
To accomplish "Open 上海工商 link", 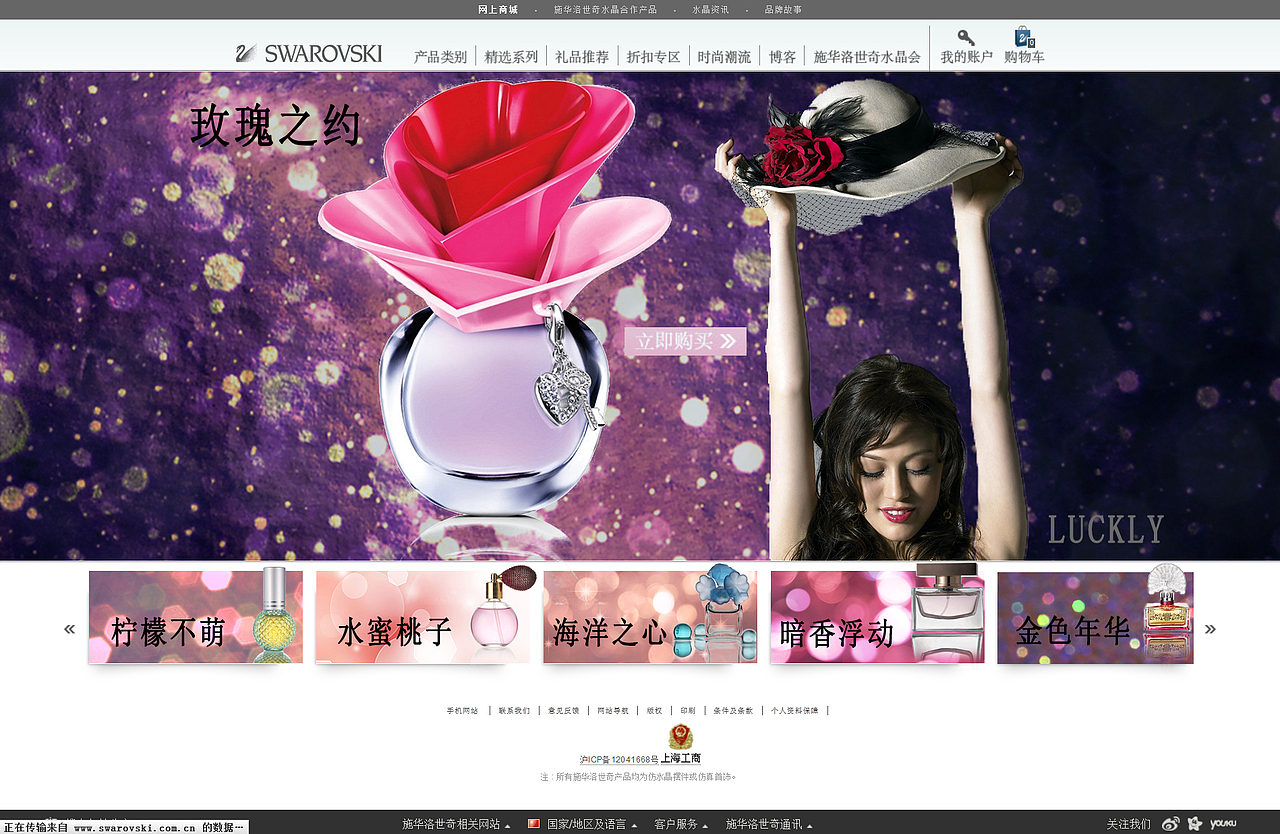I will 681,759.
